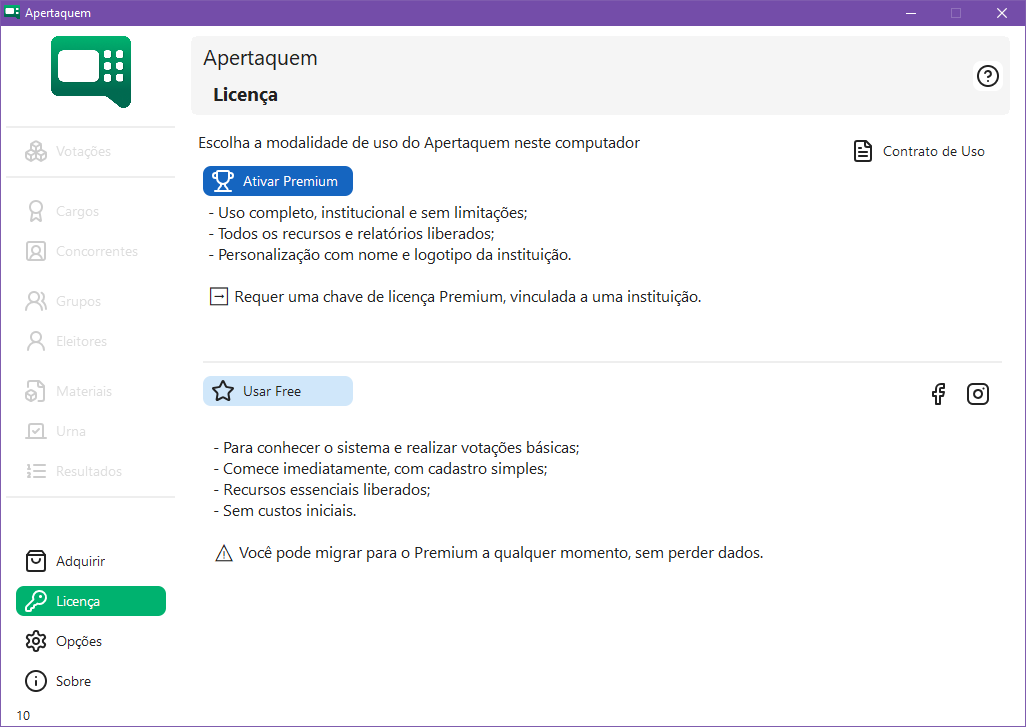
Task: Open the Cargos sidebar entry
Action: [x=90, y=211]
